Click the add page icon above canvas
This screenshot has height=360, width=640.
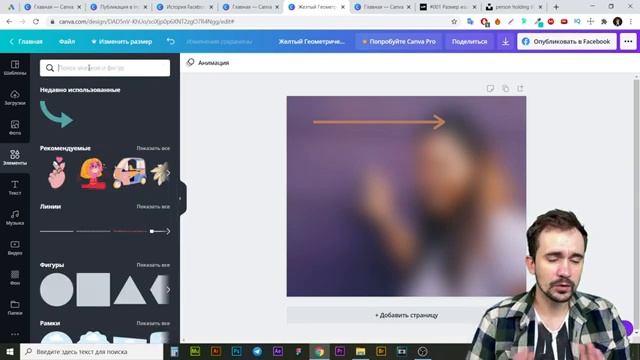[x=520, y=89]
